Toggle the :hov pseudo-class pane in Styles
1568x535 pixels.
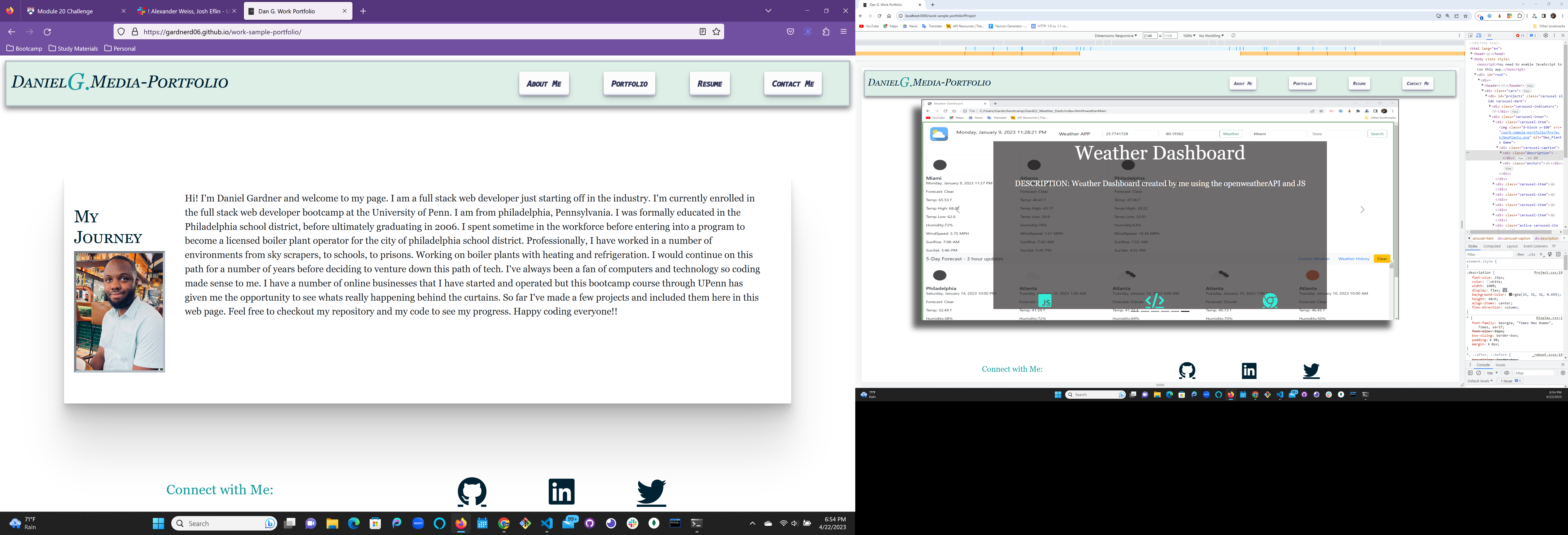coord(1520,255)
